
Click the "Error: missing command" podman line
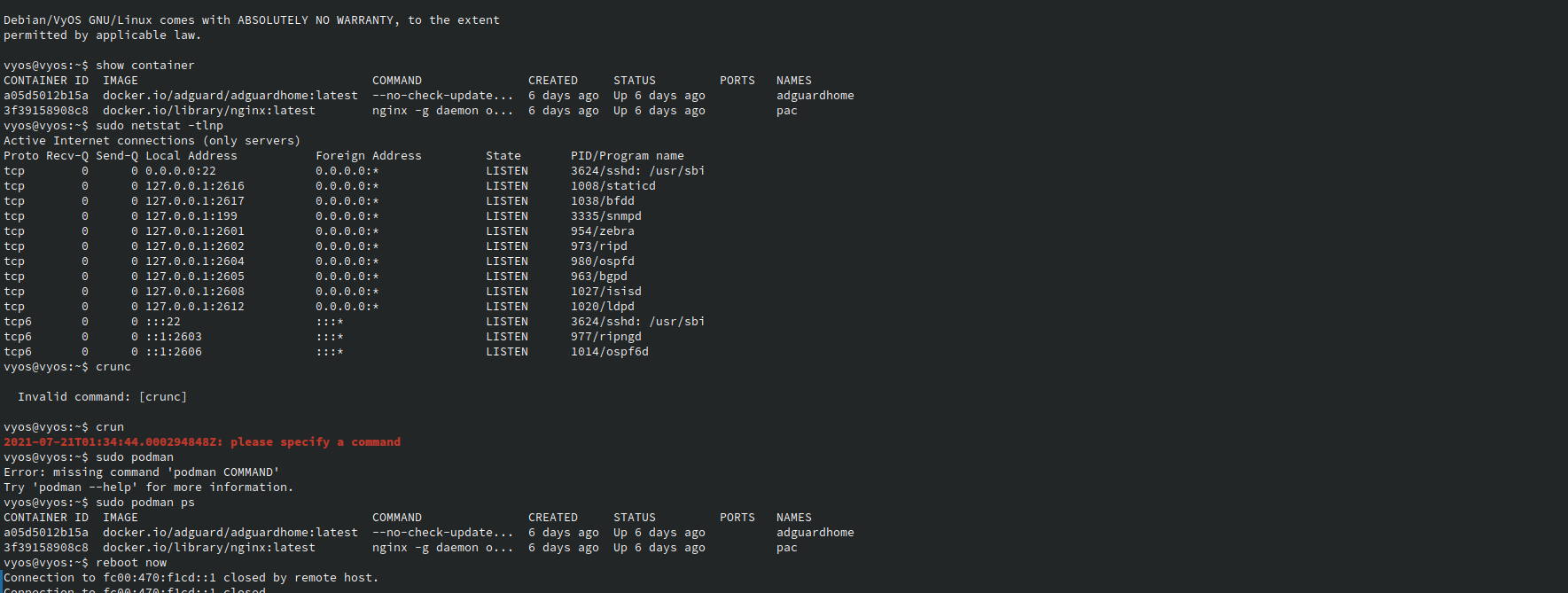click(141, 472)
